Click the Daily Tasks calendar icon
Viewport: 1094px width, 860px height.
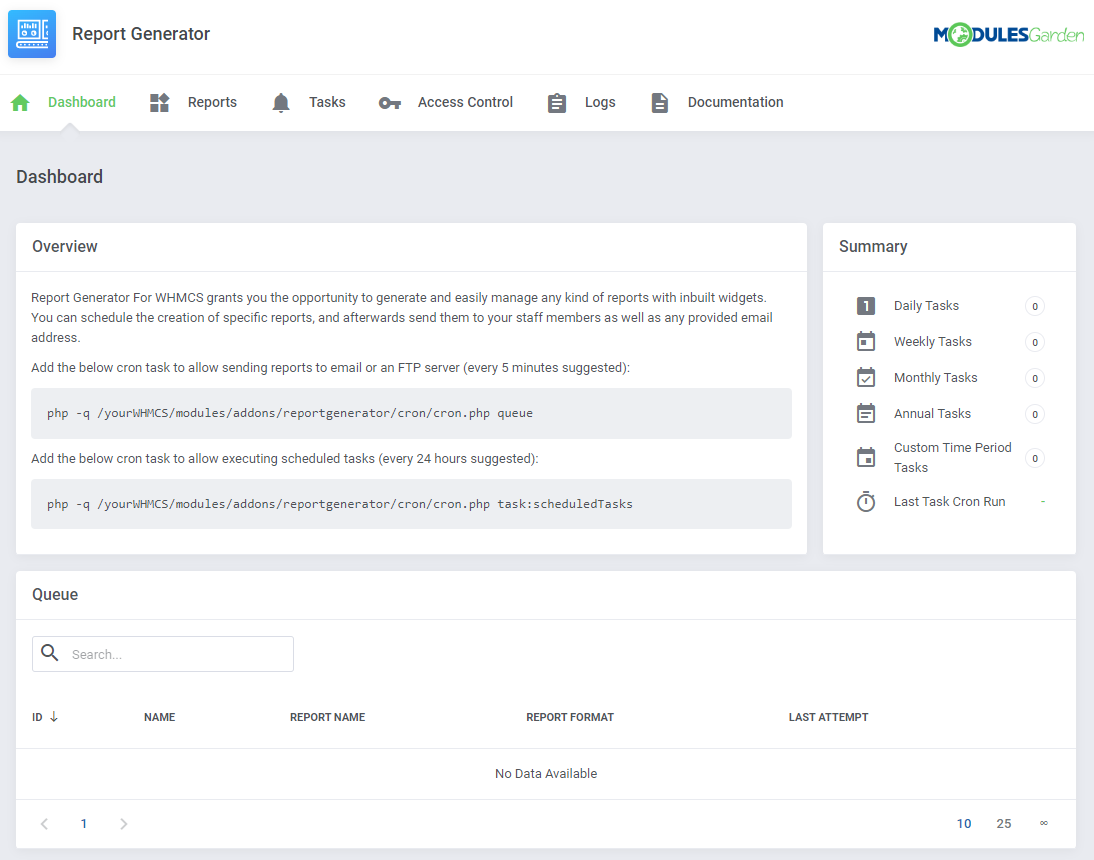pyautogui.click(x=866, y=305)
